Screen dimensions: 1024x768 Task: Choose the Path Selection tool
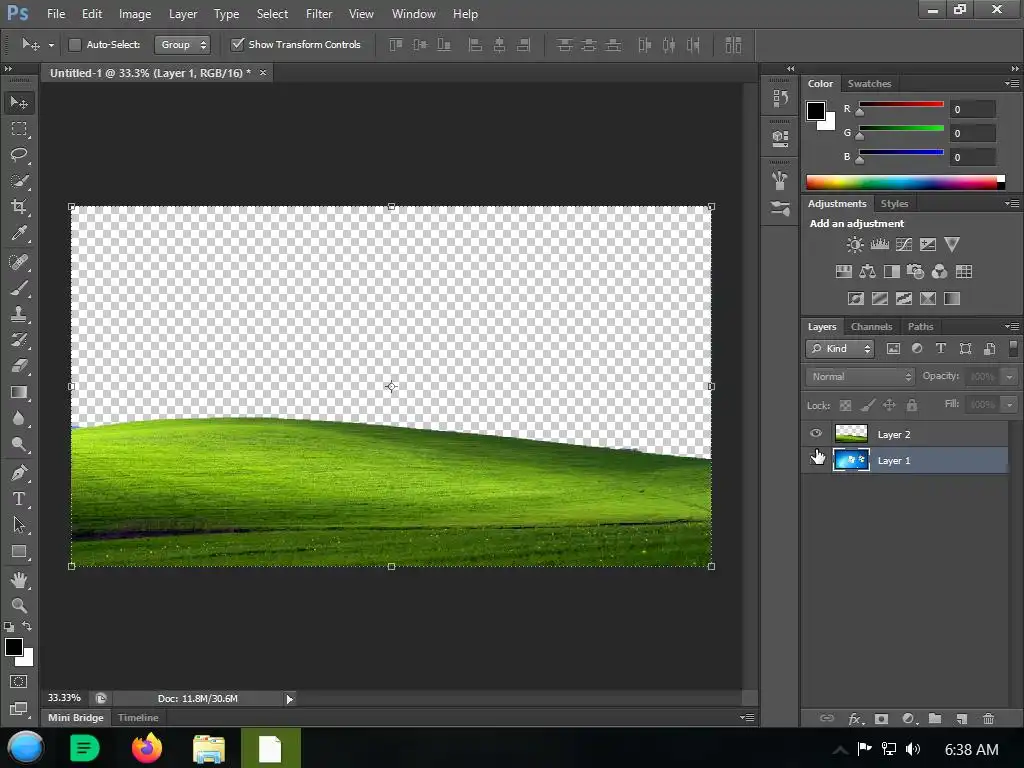[x=19, y=524]
